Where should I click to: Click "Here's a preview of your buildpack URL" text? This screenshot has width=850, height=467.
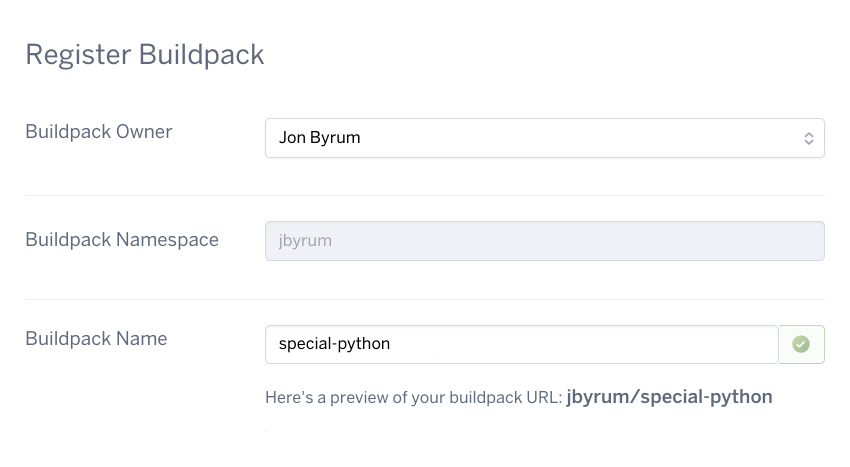click(x=414, y=398)
